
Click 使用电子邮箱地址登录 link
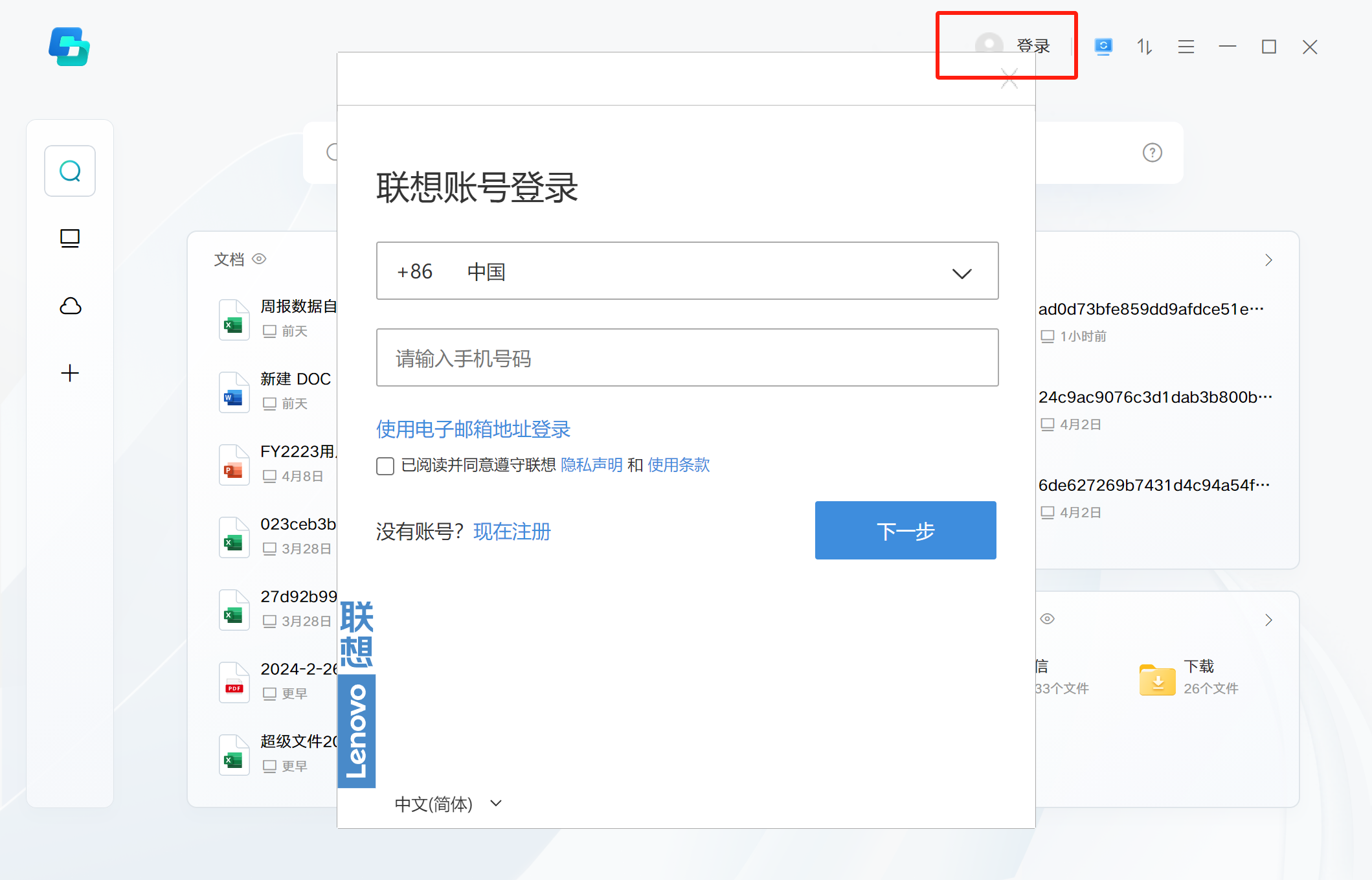coord(473,429)
